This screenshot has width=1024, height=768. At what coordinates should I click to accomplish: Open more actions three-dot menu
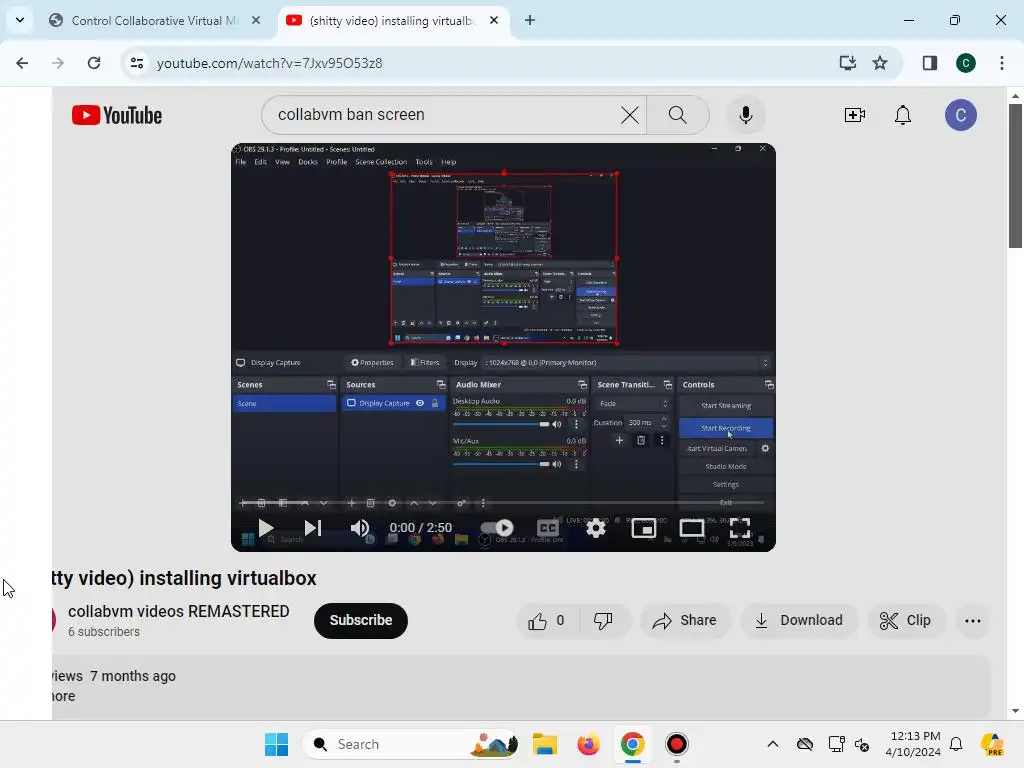pyautogui.click(x=972, y=620)
